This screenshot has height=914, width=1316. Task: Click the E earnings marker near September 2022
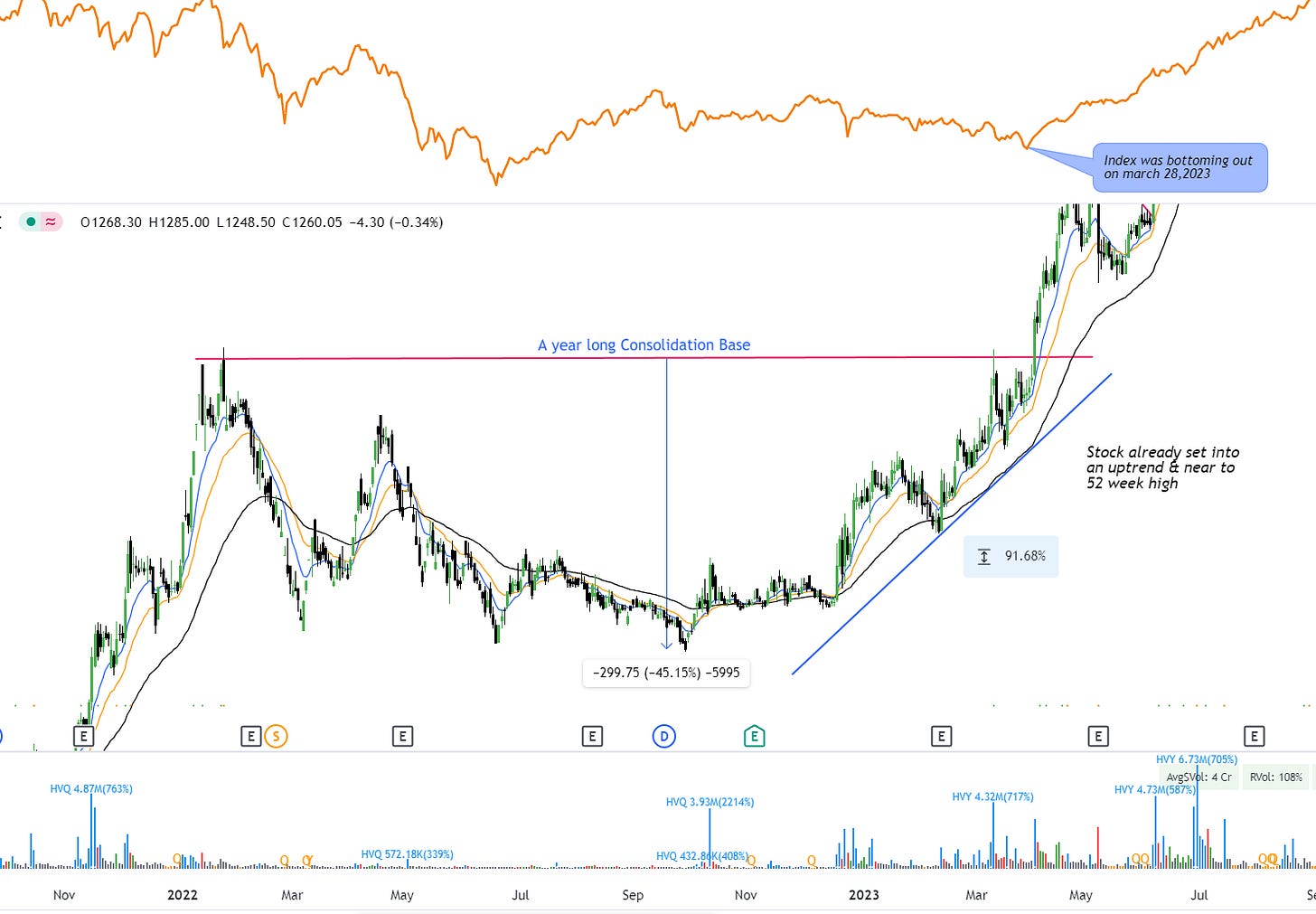592,737
